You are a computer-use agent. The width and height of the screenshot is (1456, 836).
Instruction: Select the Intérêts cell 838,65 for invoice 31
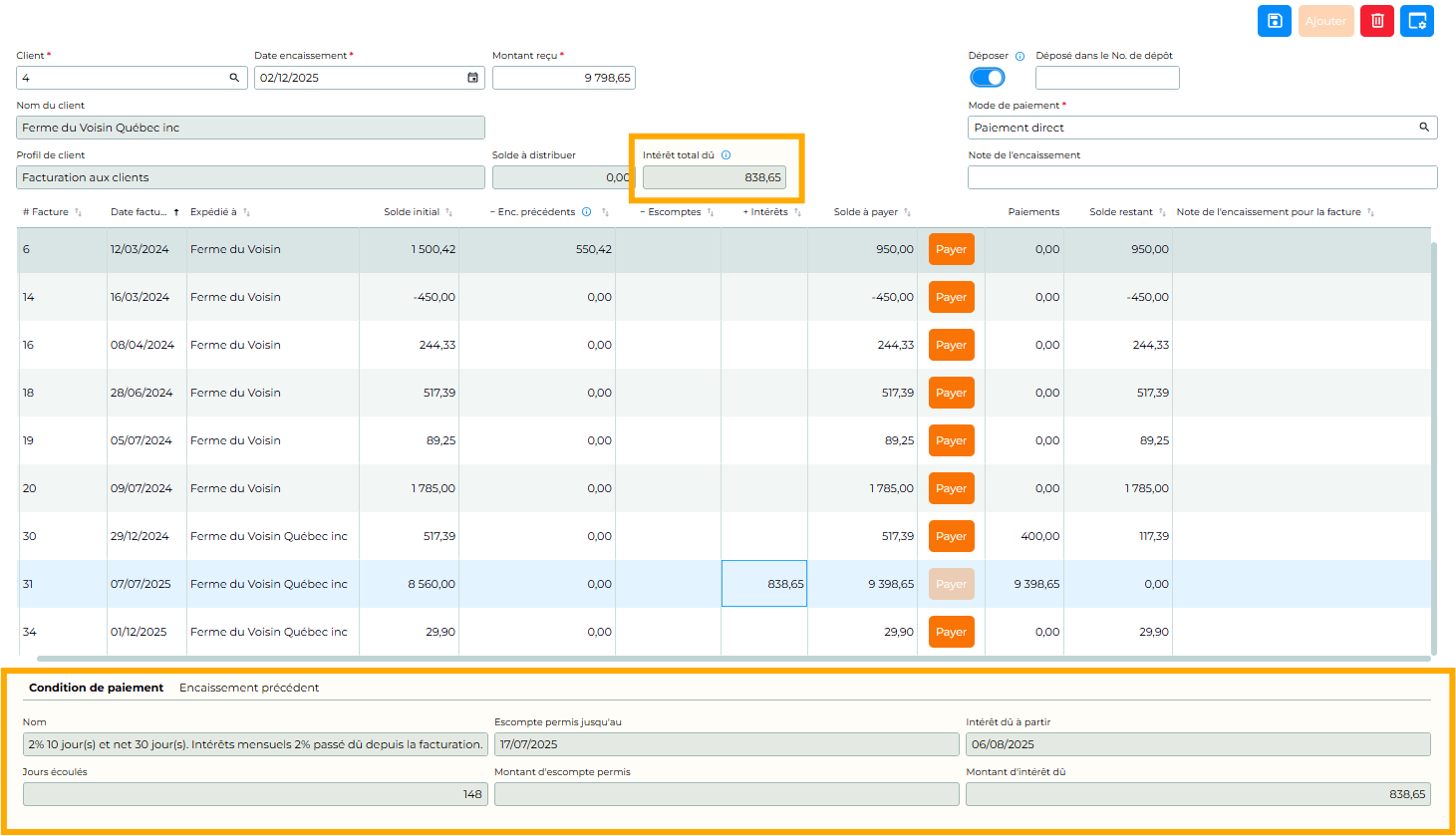pos(764,584)
